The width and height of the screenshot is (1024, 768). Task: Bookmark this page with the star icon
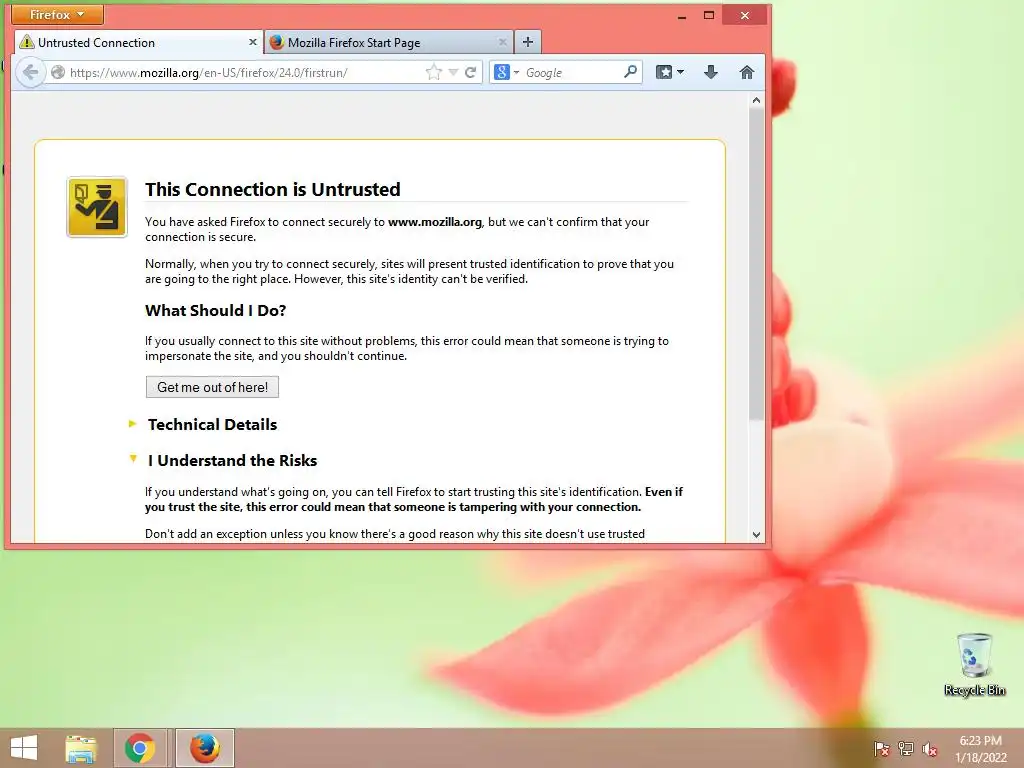(x=433, y=72)
